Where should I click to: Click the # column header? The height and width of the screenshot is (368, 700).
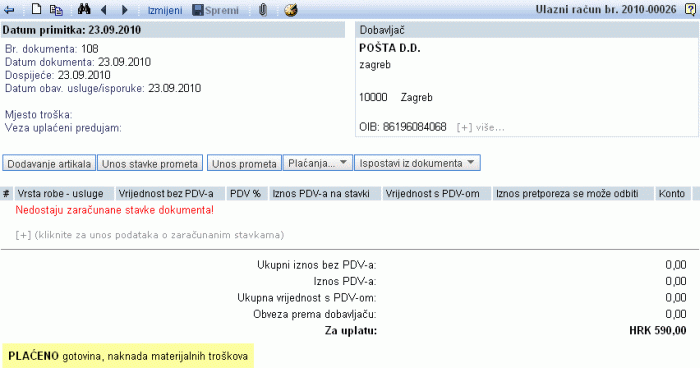tap(6, 194)
